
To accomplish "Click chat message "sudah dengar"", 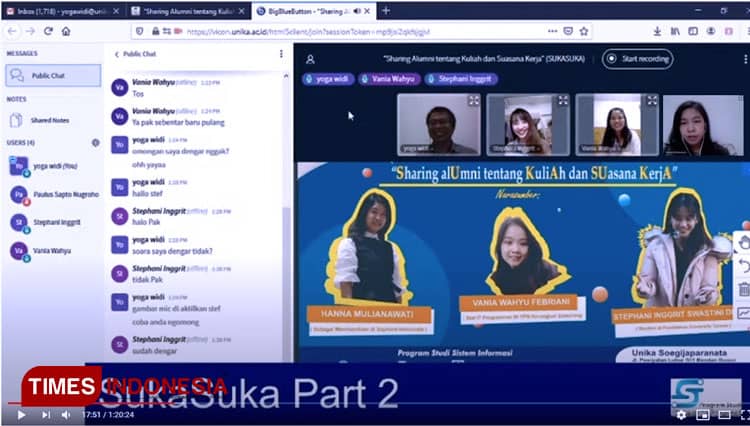I will click(154, 351).
